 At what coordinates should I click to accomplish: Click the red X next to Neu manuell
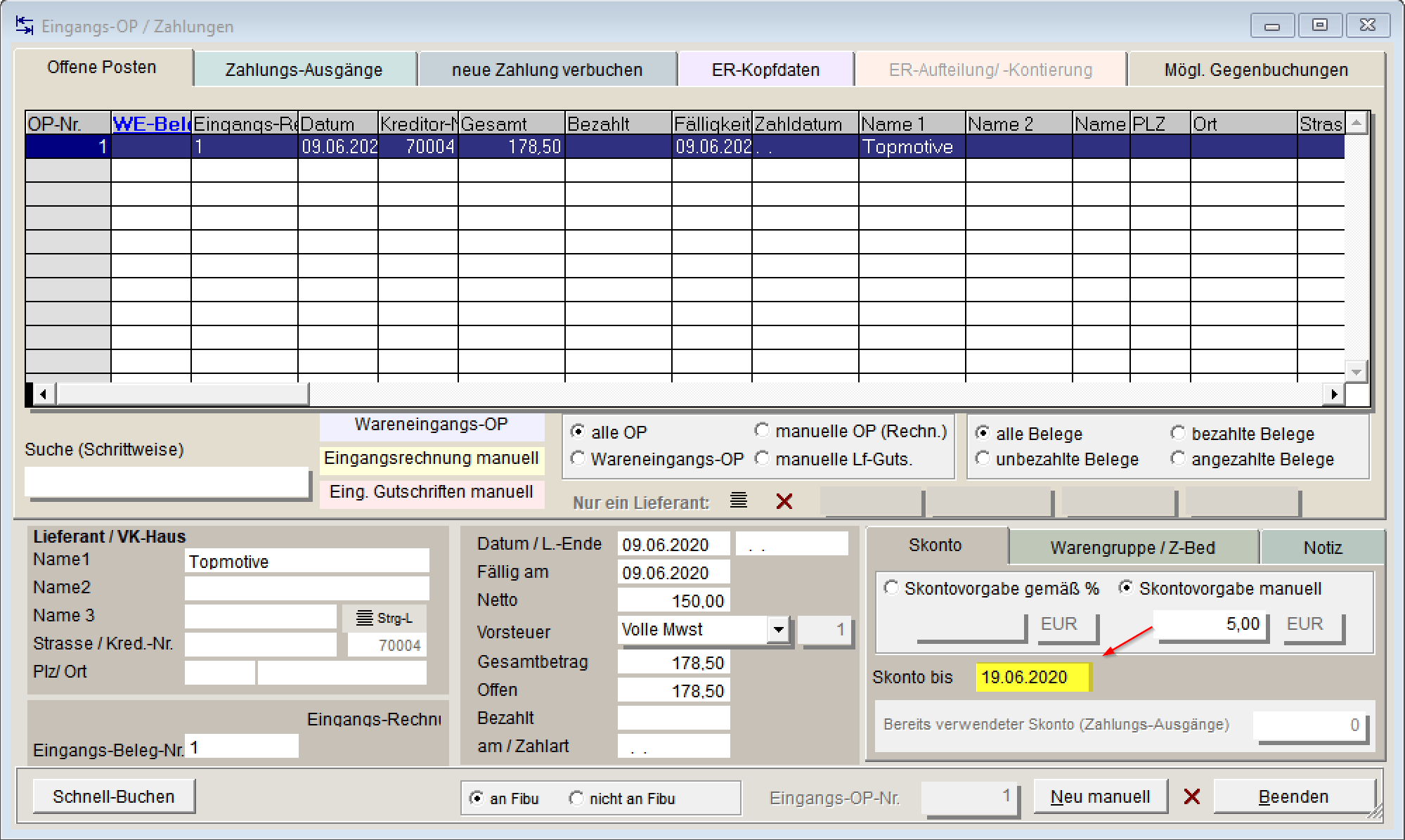1191,796
